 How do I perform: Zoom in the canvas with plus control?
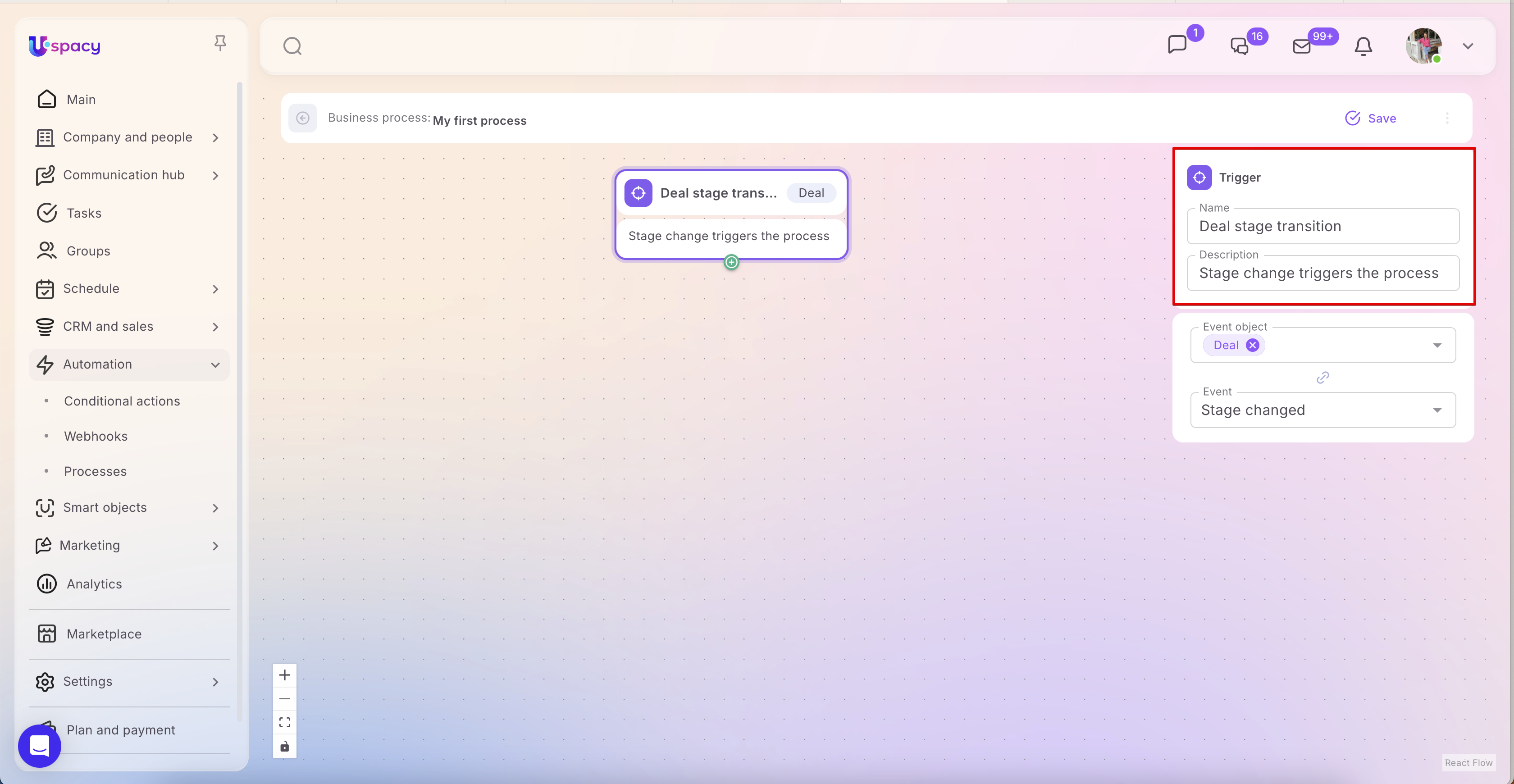pos(284,675)
